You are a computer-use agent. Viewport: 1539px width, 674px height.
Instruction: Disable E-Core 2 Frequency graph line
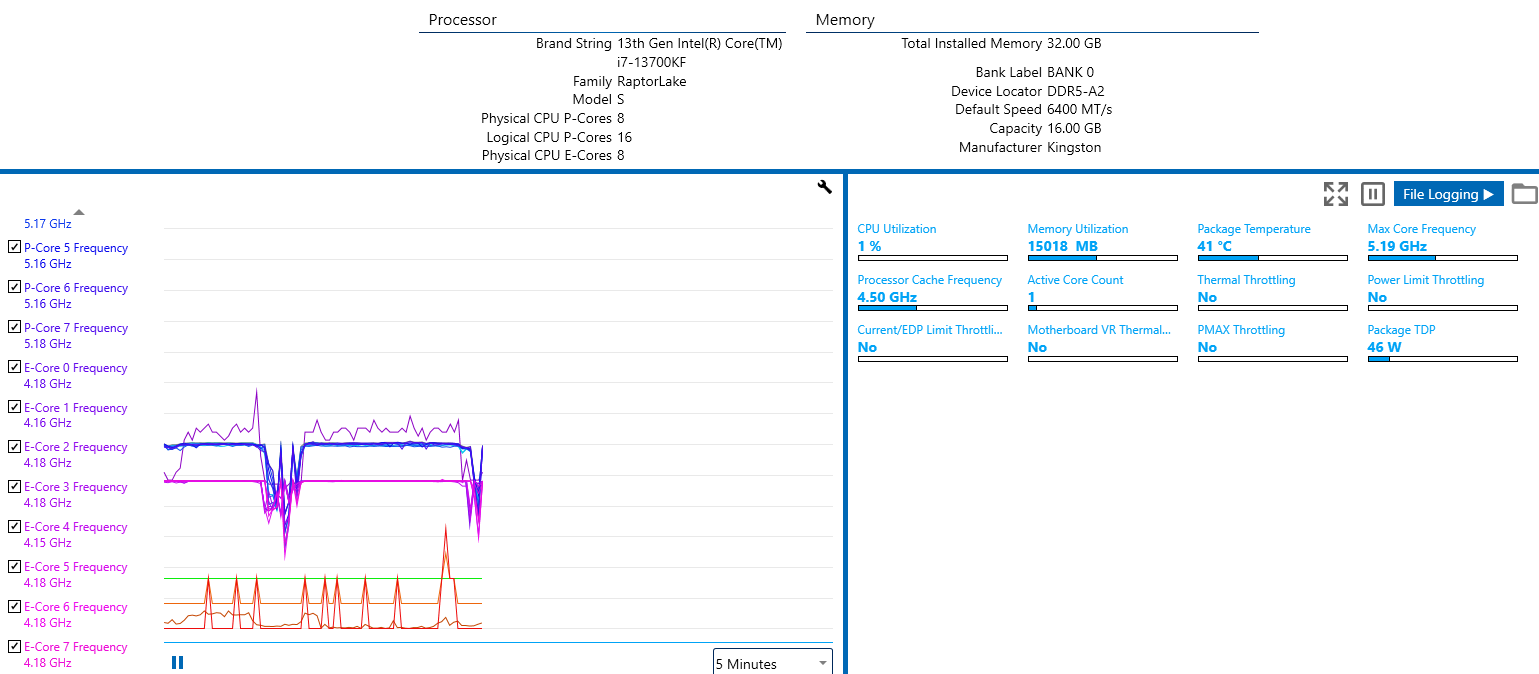14,446
